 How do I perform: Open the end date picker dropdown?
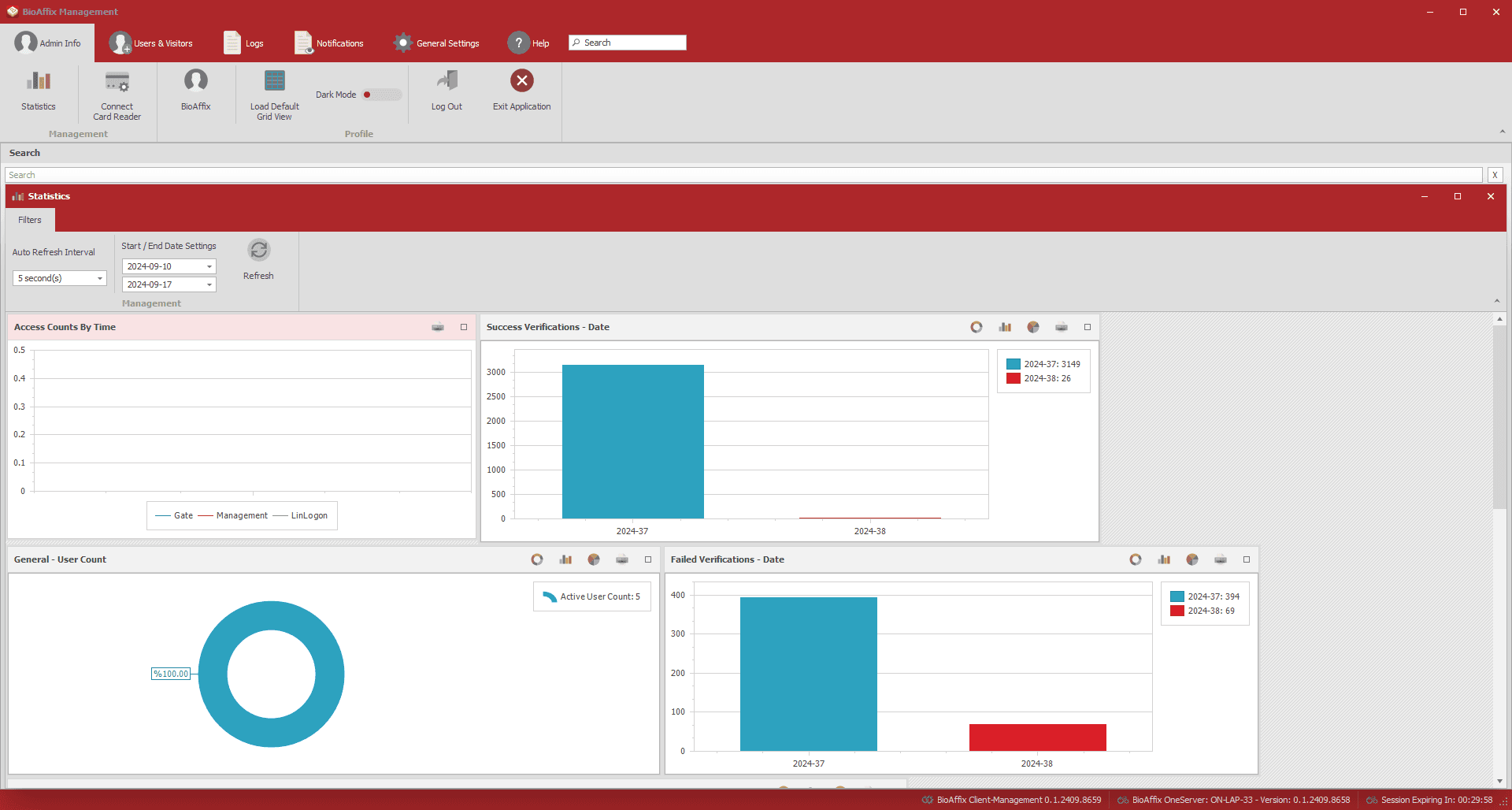tap(208, 284)
